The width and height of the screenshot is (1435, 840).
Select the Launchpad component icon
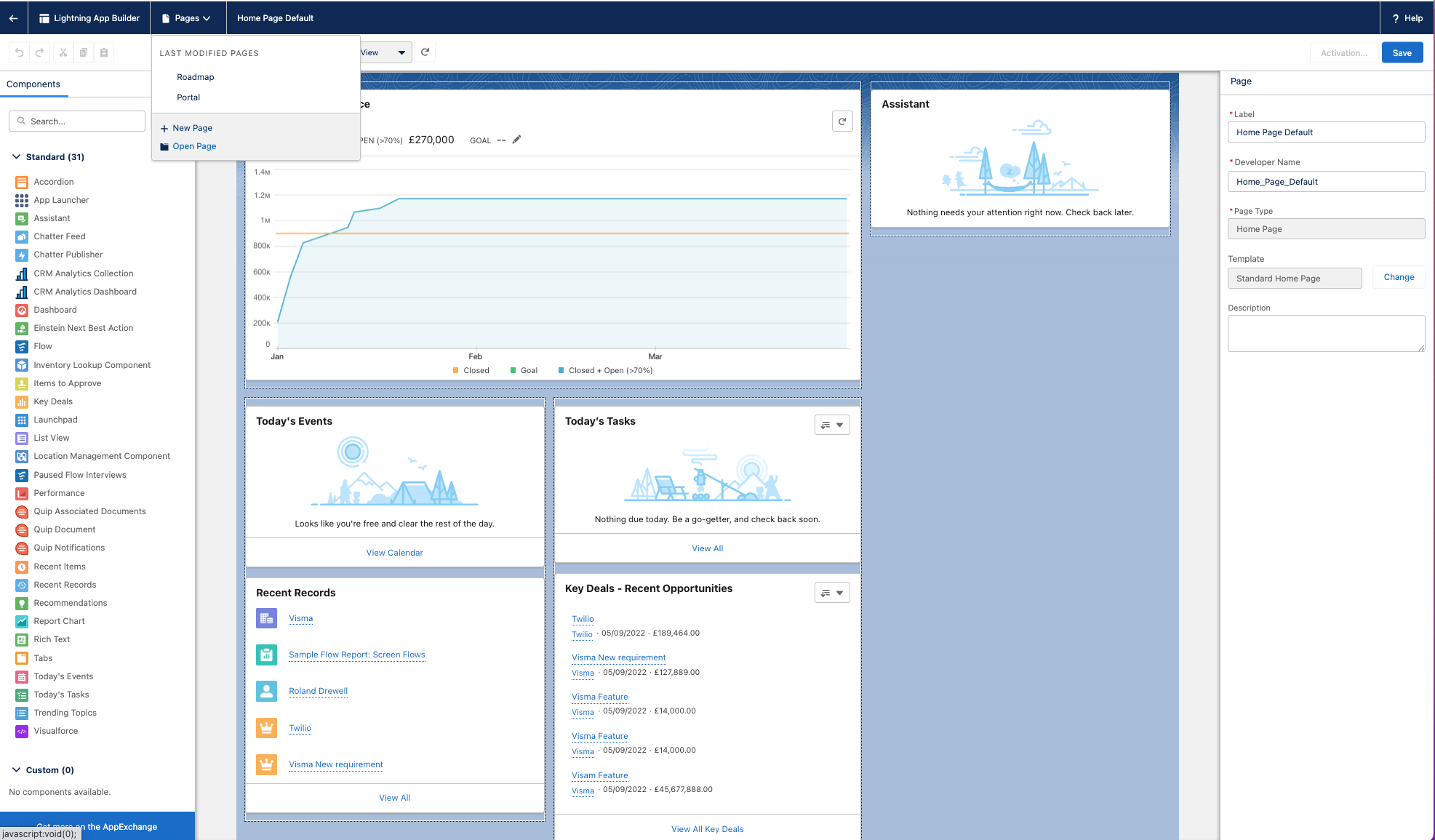(x=22, y=420)
